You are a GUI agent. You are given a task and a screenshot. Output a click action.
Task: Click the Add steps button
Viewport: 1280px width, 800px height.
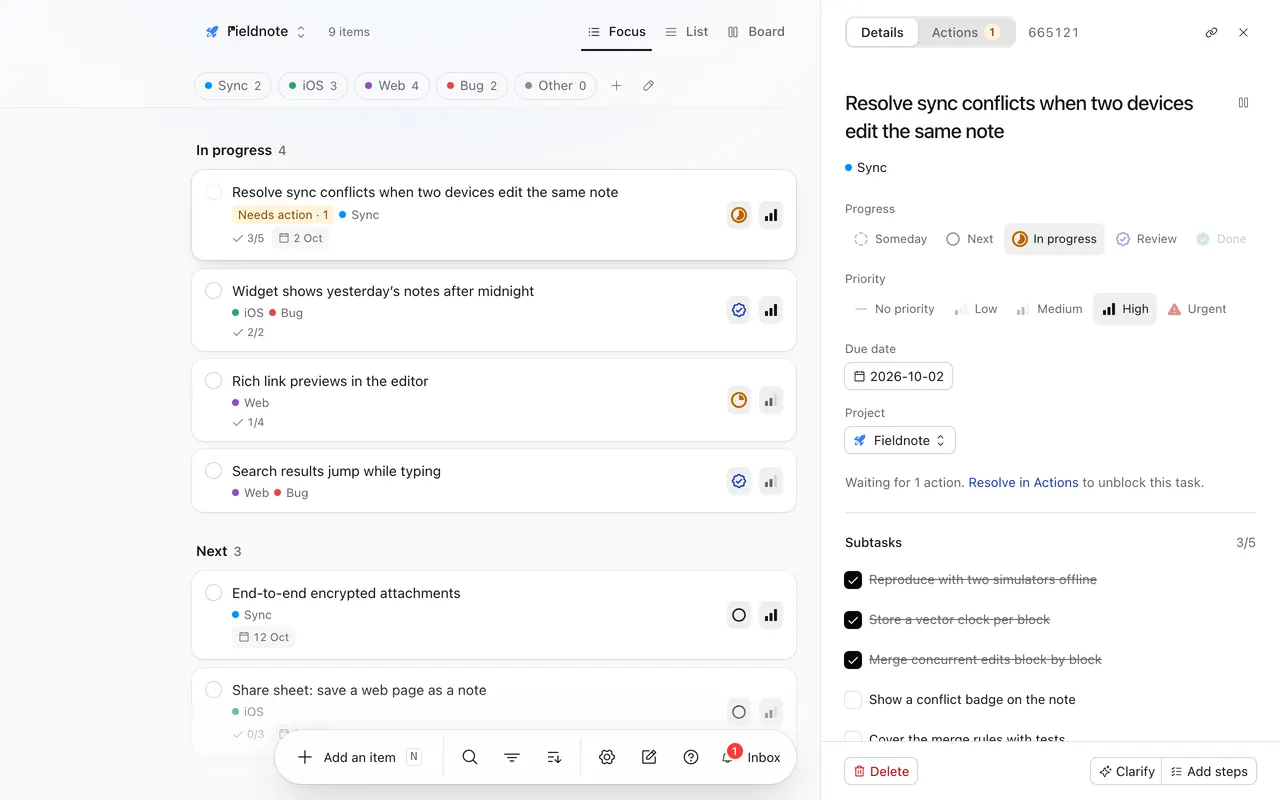(x=1209, y=771)
